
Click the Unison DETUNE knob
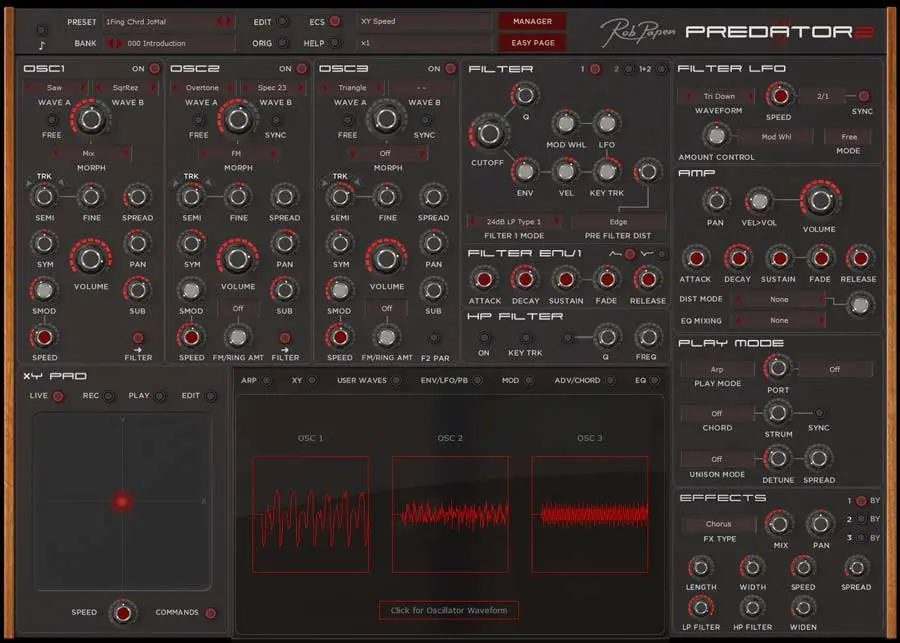pos(778,458)
